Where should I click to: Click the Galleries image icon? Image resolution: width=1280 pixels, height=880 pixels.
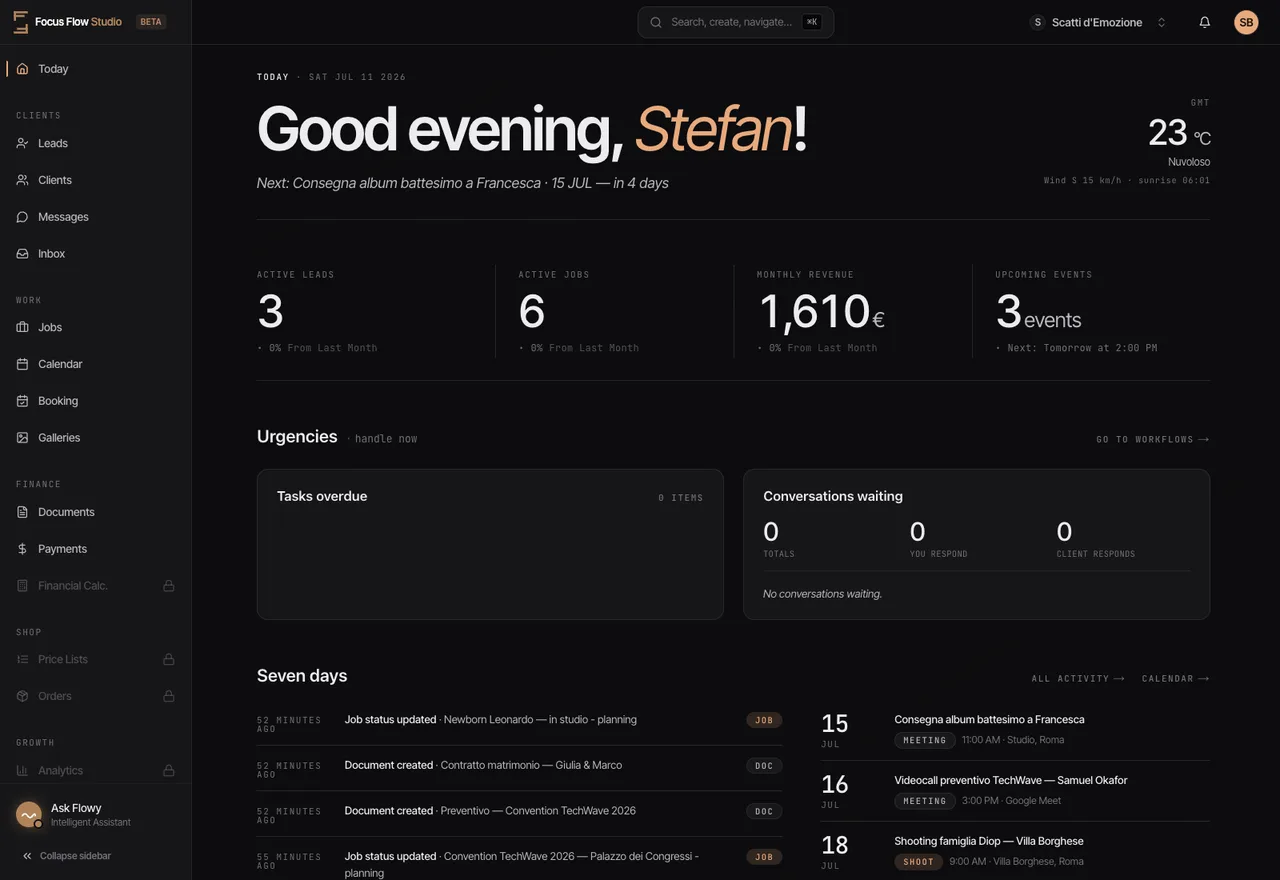coord(22,438)
